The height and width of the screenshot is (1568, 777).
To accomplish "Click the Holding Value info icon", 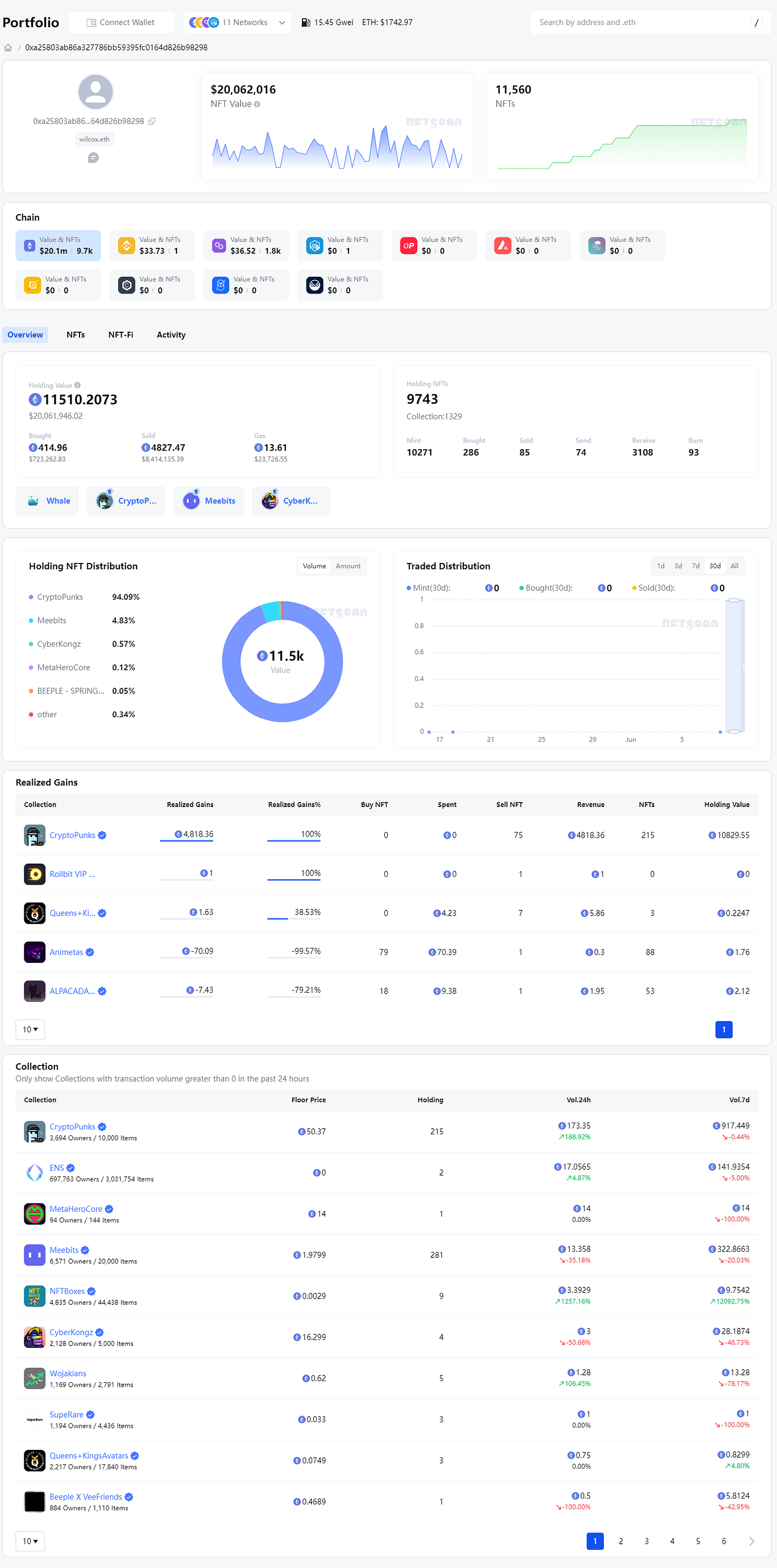I will [77, 385].
